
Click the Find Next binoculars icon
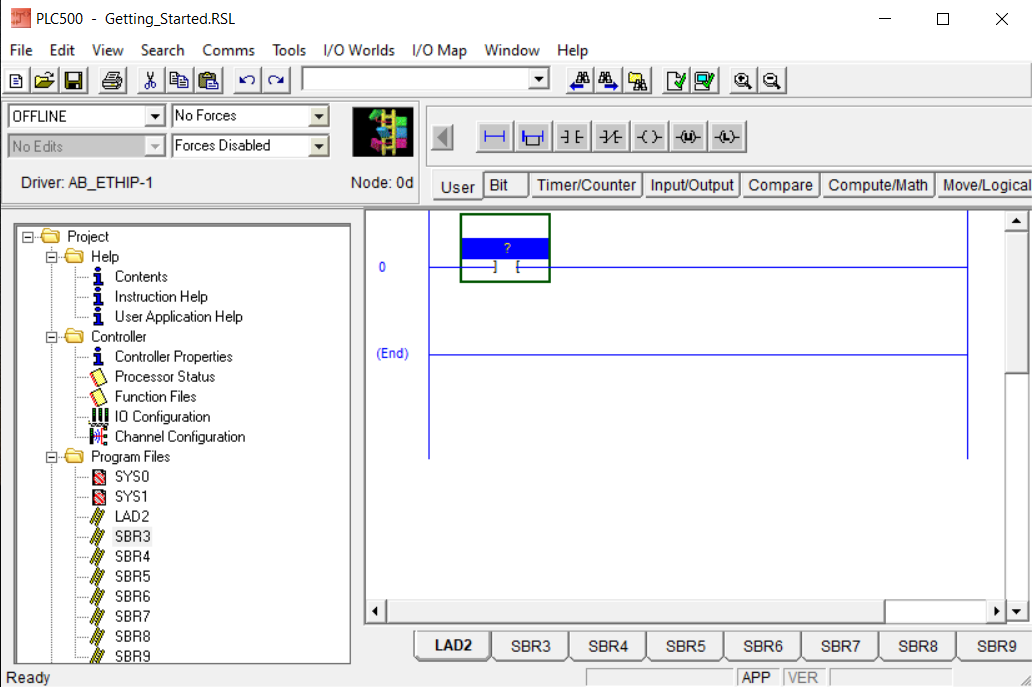(x=608, y=80)
